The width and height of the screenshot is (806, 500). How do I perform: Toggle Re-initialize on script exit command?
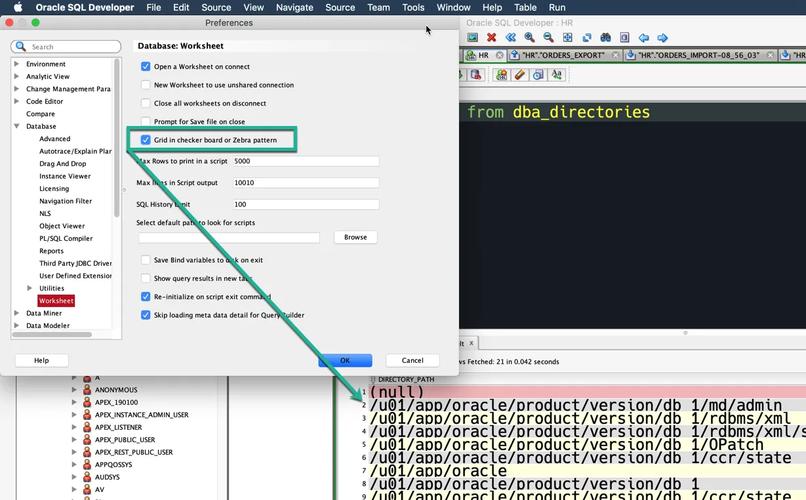coord(145,297)
